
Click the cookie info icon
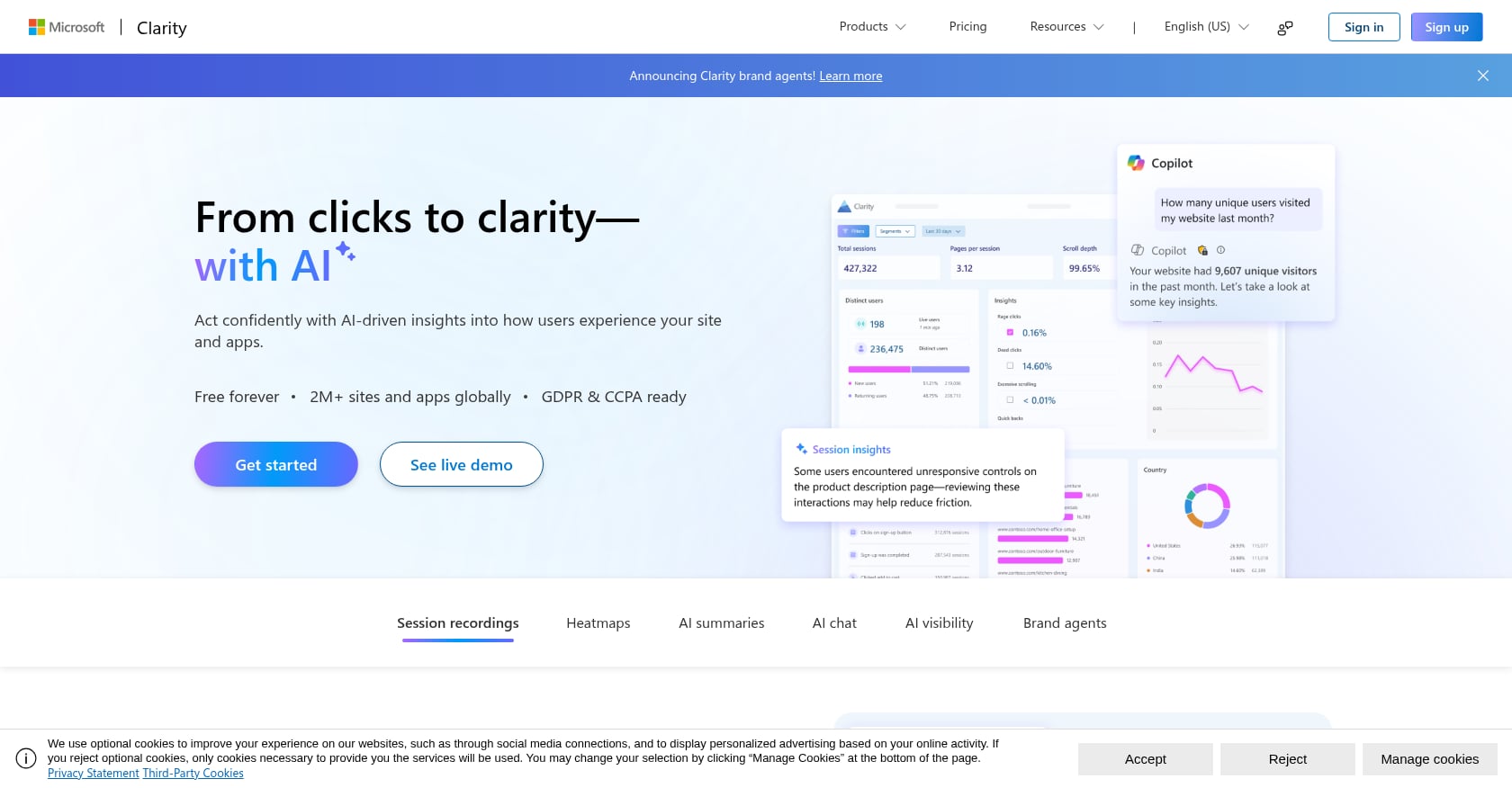pyautogui.click(x=26, y=758)
